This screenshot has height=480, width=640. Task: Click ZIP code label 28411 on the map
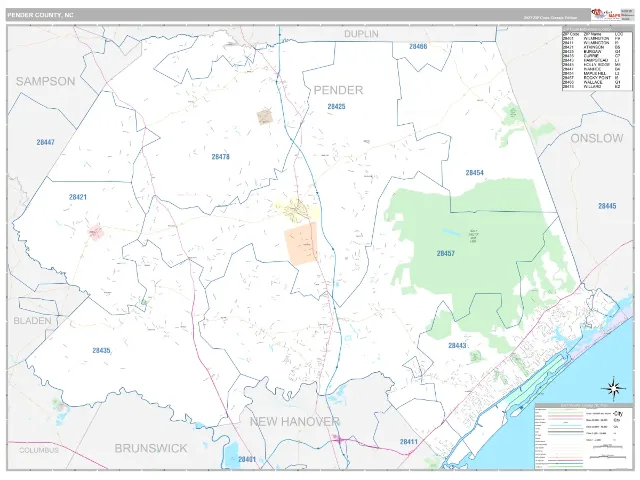409,442
